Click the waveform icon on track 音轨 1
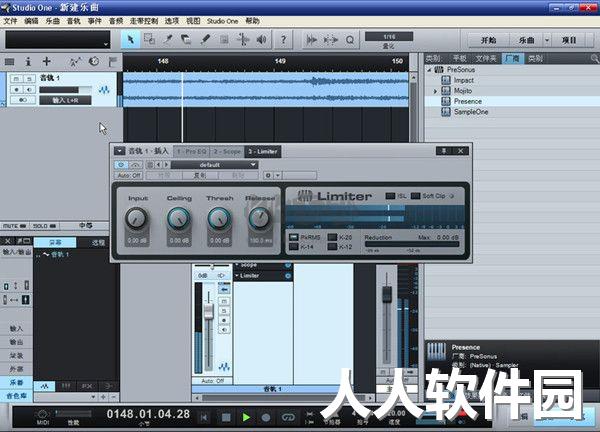 coord(104,90)
